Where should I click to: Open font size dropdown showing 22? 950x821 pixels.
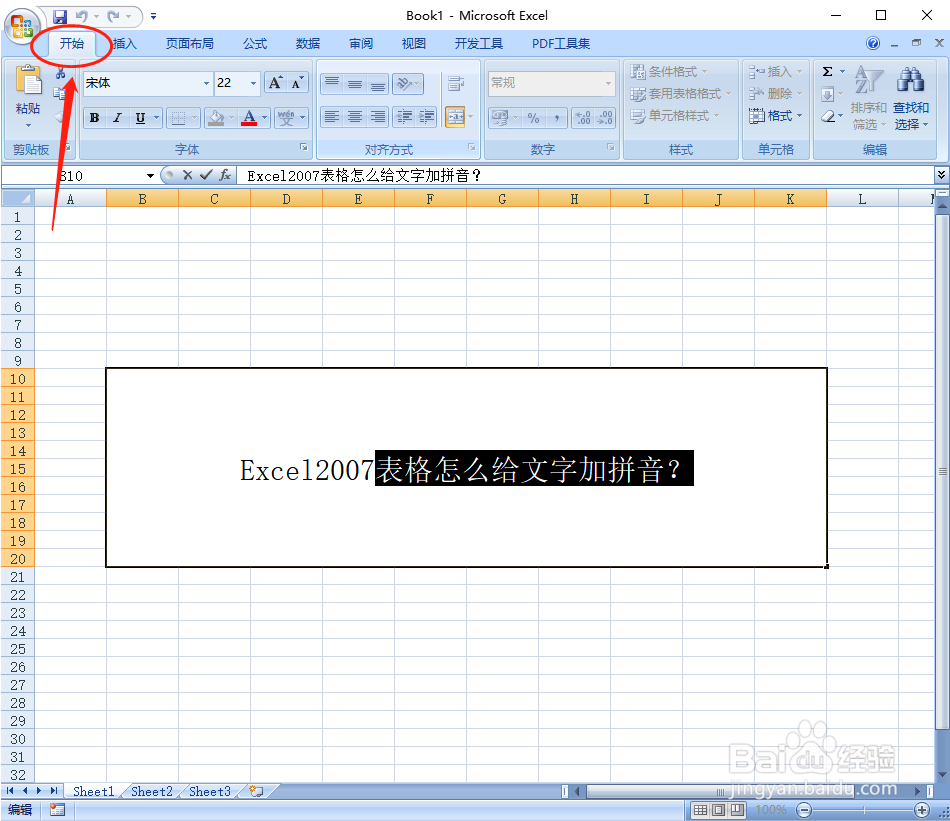click(253, 83)
